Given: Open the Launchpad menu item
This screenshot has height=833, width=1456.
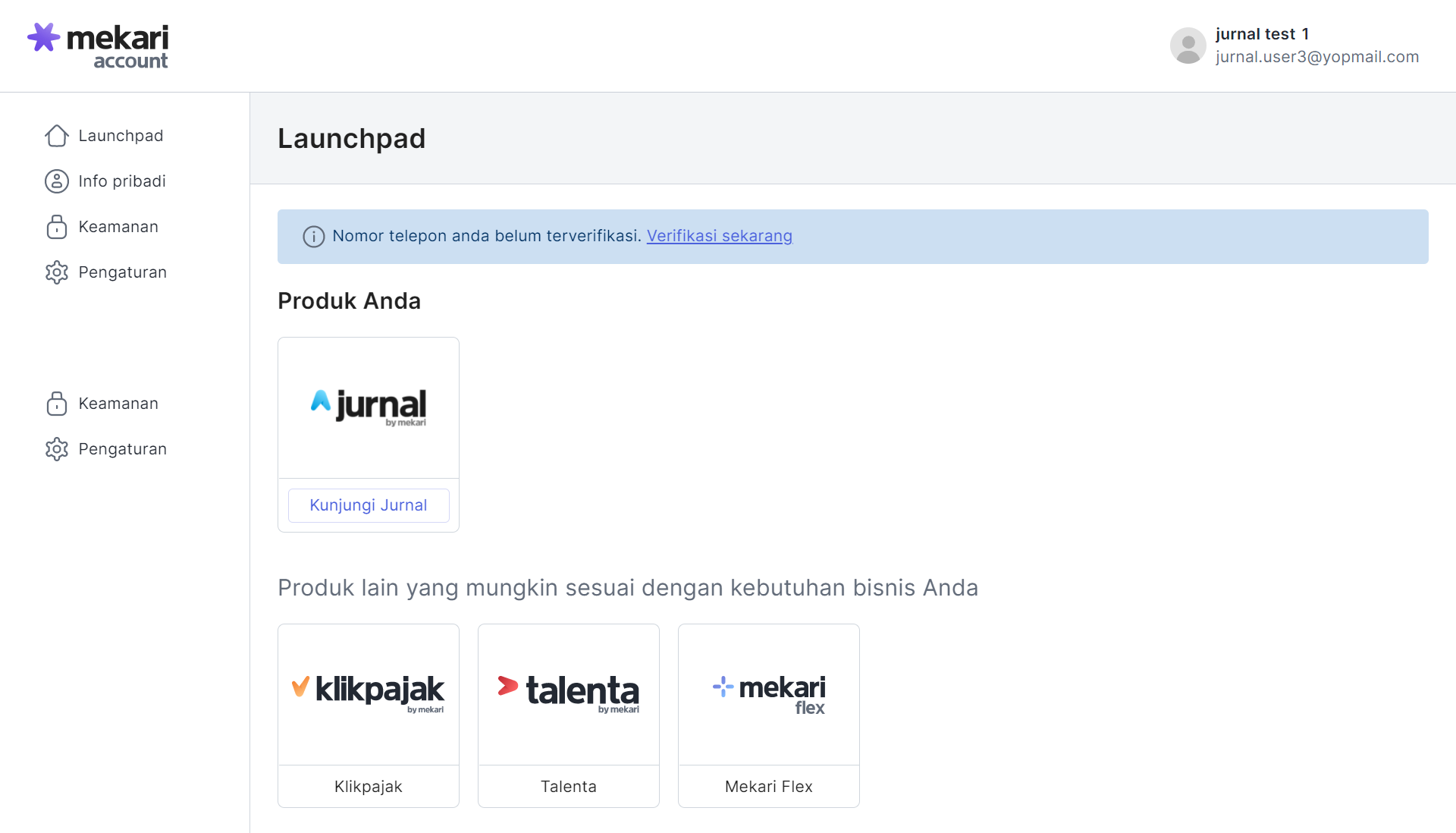Looking at the screenshot, I should tap(121, 136).
